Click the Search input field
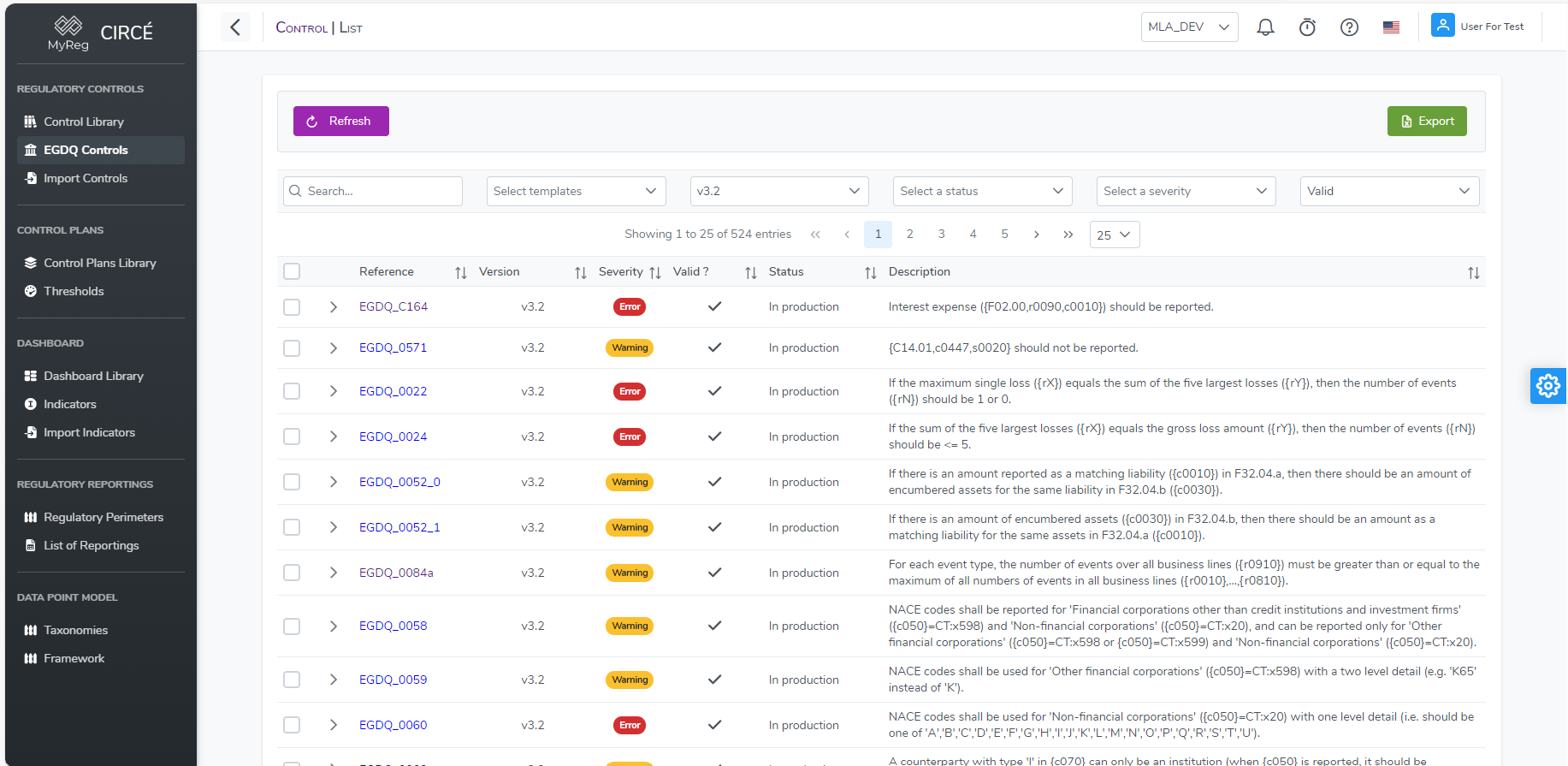Screen dimensions: 1568x766 tap(373, 191)
